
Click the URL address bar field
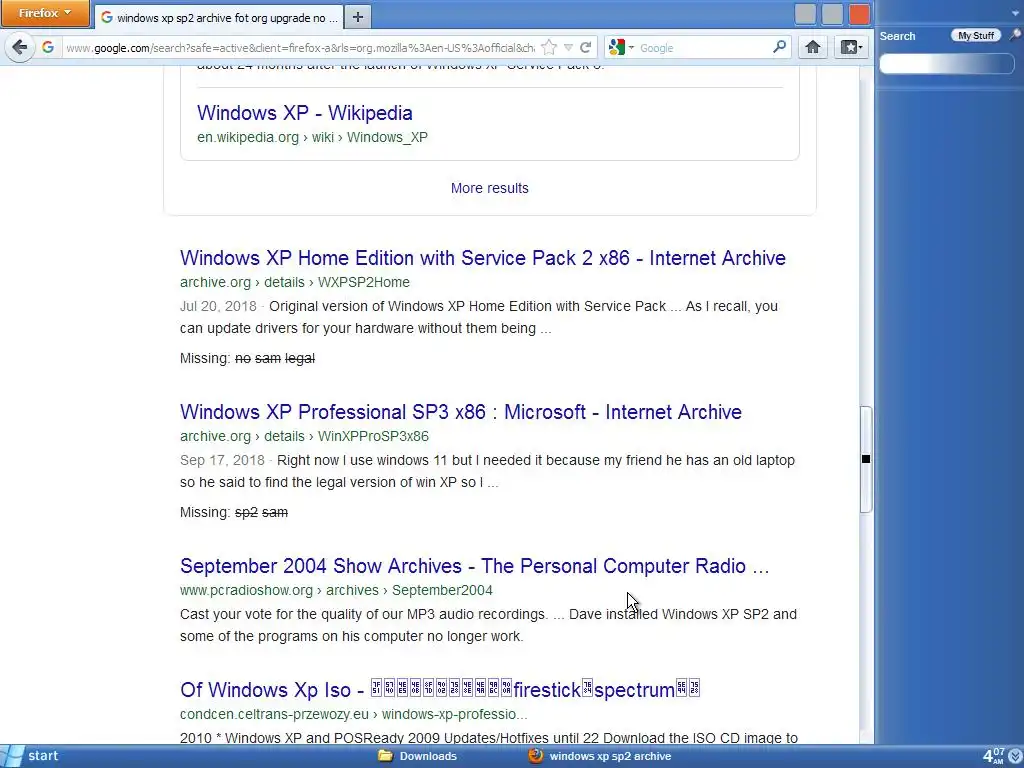pos(300,48)
